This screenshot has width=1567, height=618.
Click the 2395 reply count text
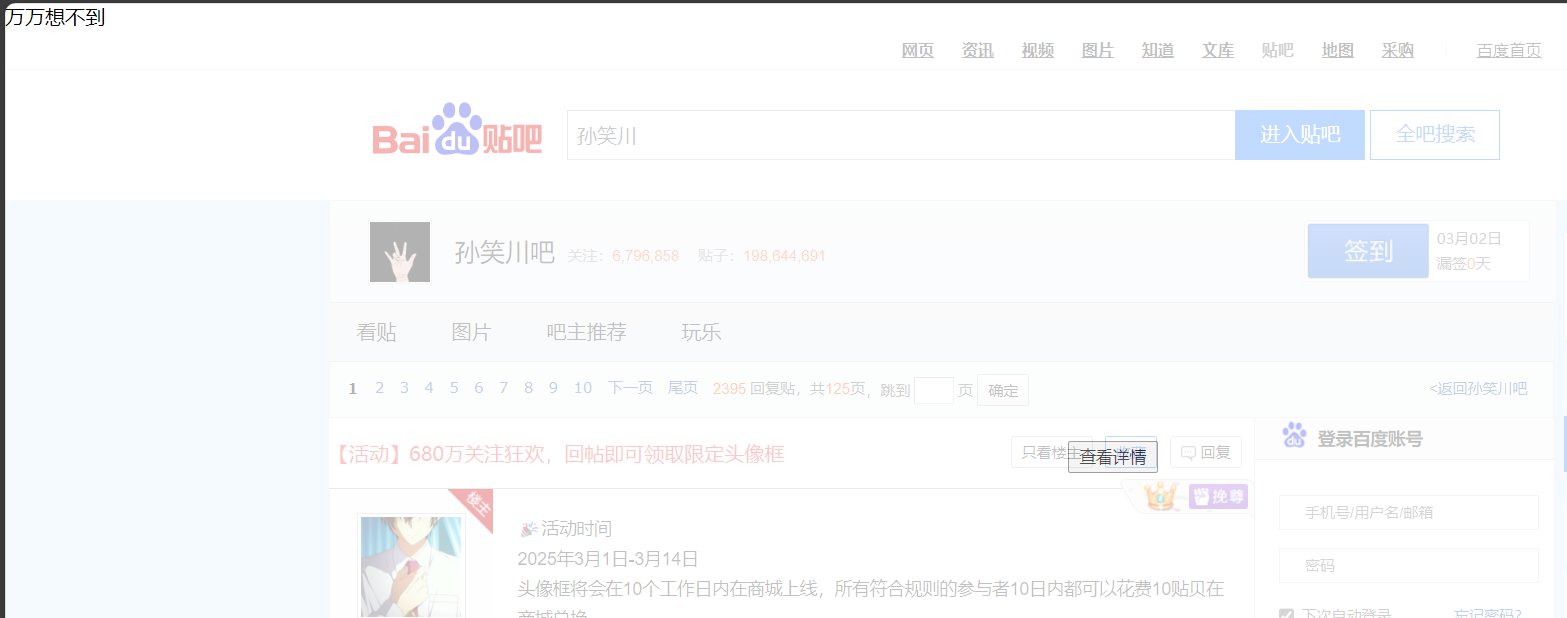point(729,389)
